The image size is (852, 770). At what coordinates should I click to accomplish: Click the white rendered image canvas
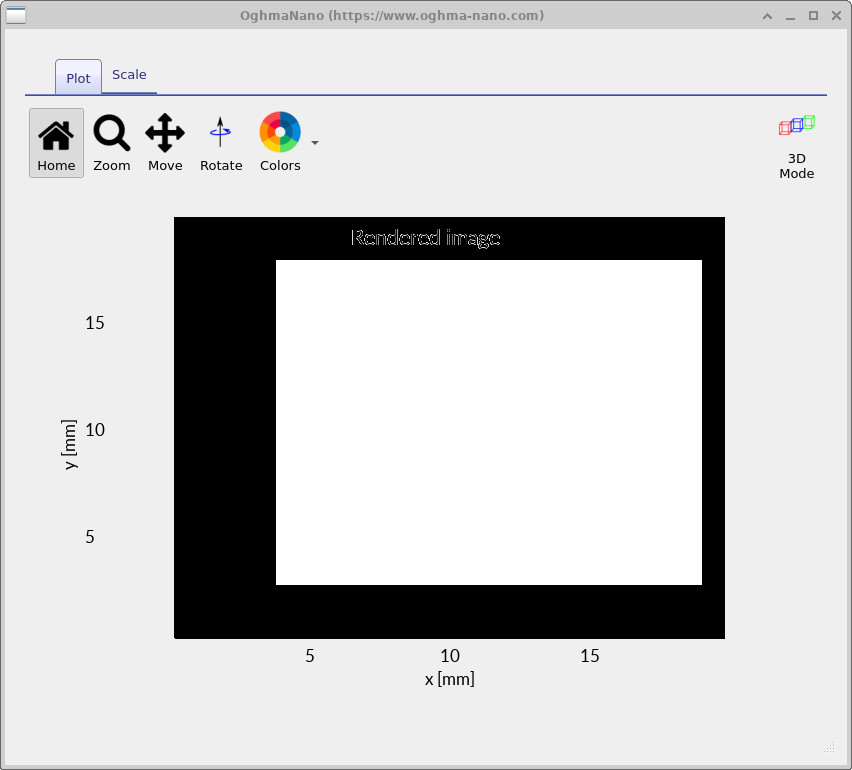(x=489, y=420)
